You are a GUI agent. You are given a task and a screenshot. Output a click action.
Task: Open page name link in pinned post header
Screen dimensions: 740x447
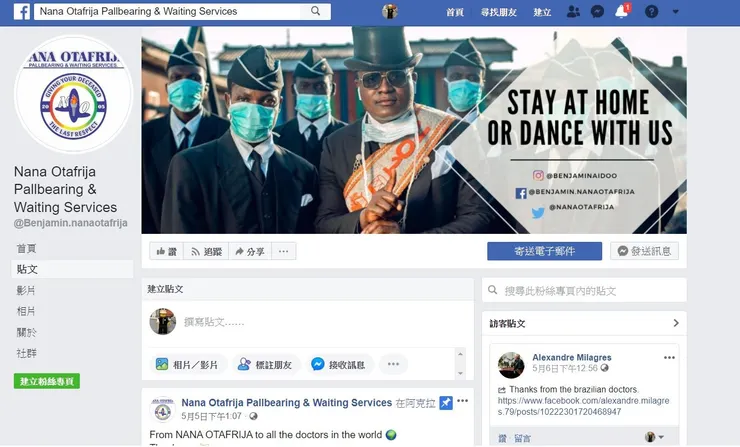(x=286, y=403)
